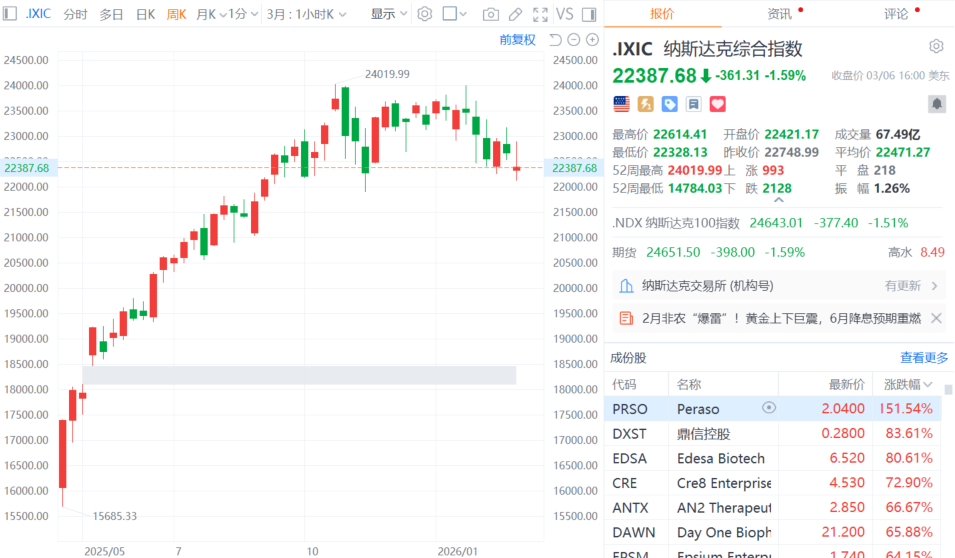Open the 3月:1小时K range dropdown
Viewport: 955px width, 558px height.
point(307,14)
